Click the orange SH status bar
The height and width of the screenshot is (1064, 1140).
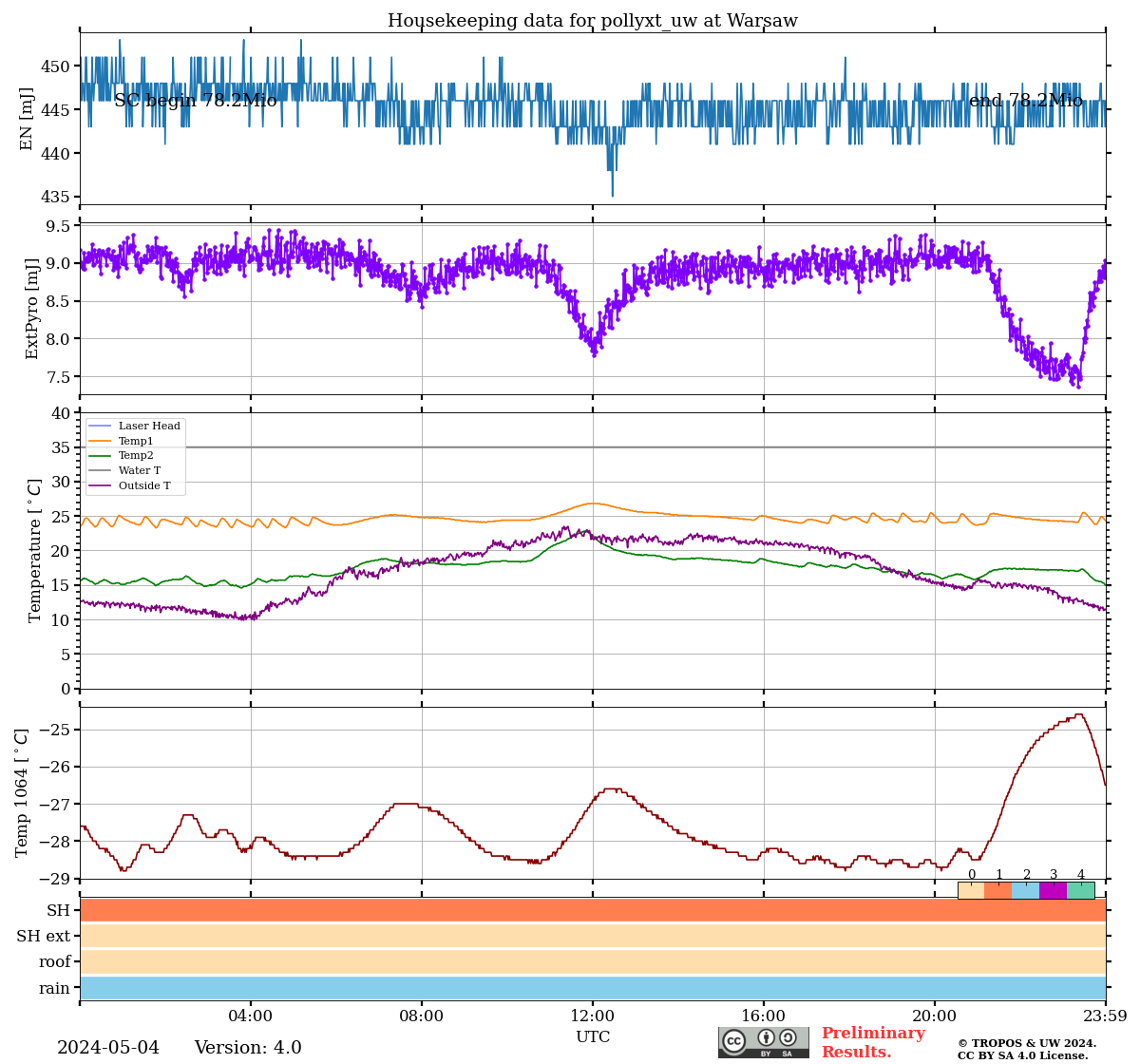point(593,910)
